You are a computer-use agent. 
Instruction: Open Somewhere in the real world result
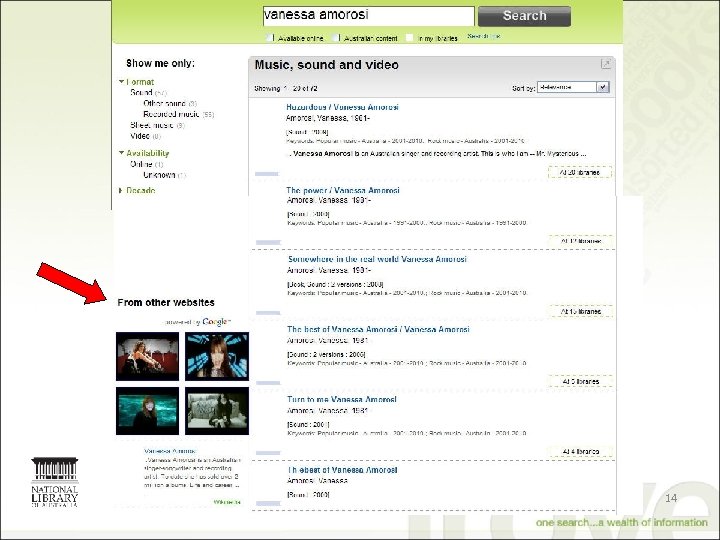click(377, 259)
